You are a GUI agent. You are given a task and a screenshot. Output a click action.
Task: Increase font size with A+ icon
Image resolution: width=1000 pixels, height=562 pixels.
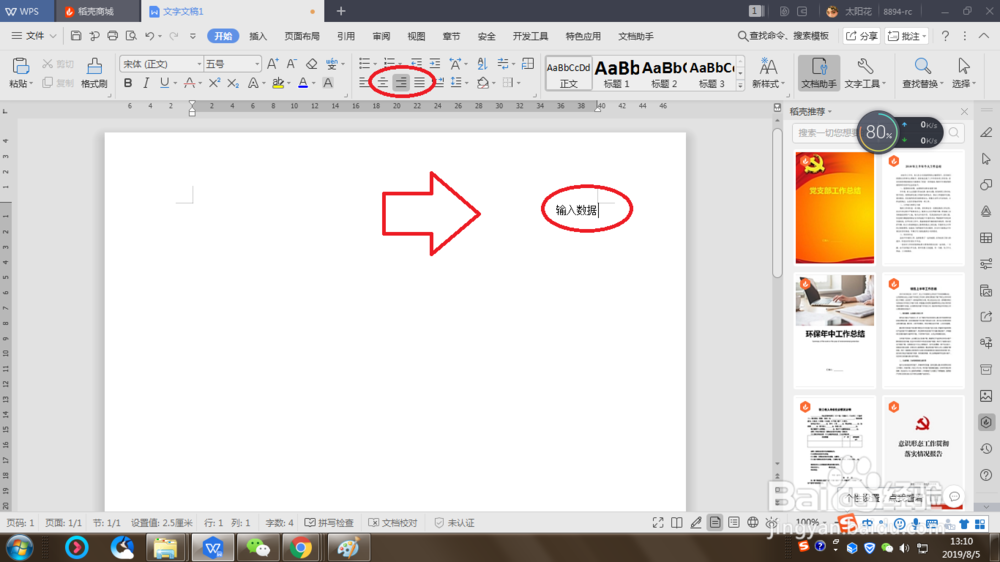[273, 64]
